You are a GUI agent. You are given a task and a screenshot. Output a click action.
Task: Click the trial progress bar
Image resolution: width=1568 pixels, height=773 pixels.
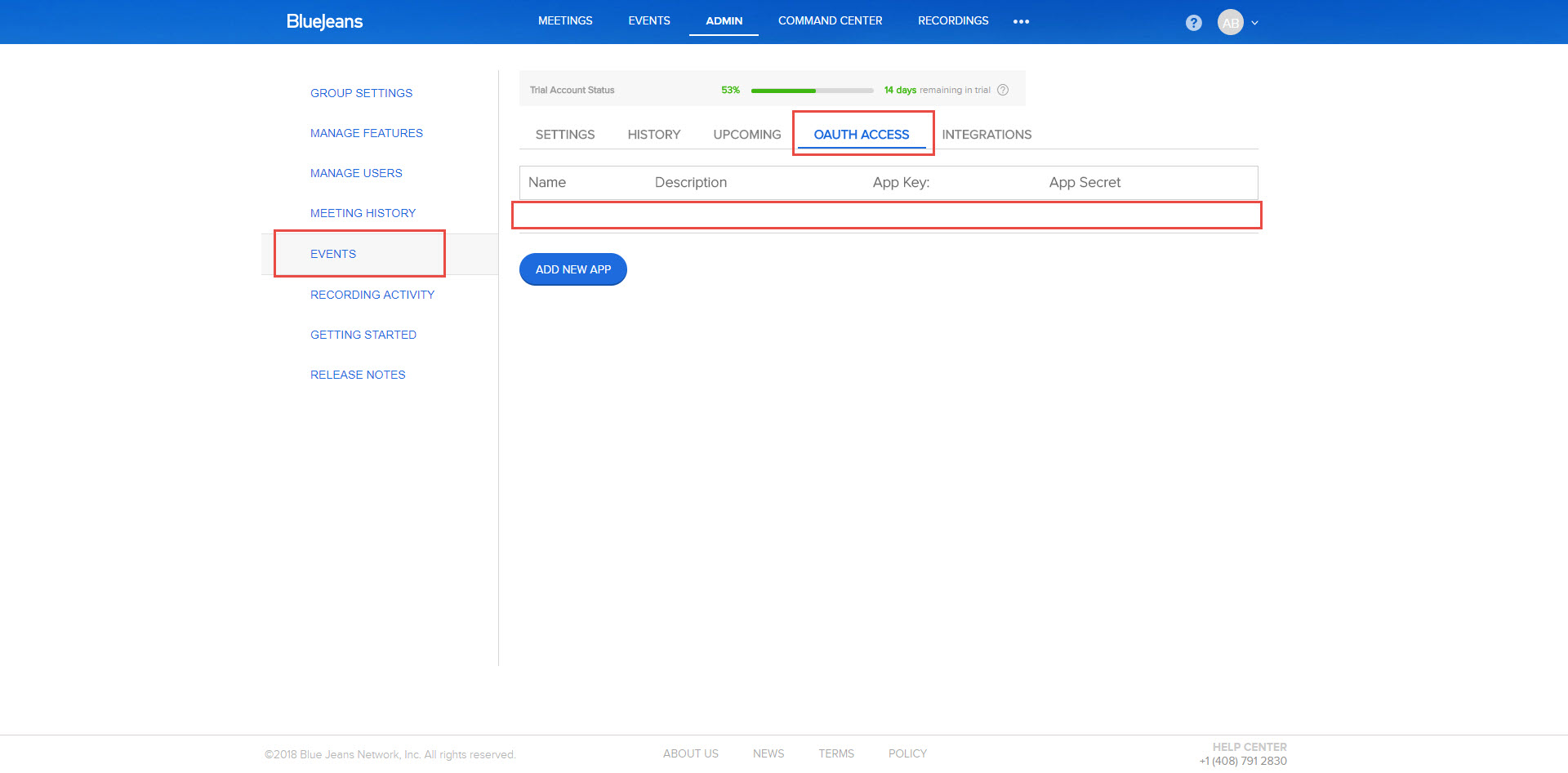pyautogui.click(x=812, y=91)
